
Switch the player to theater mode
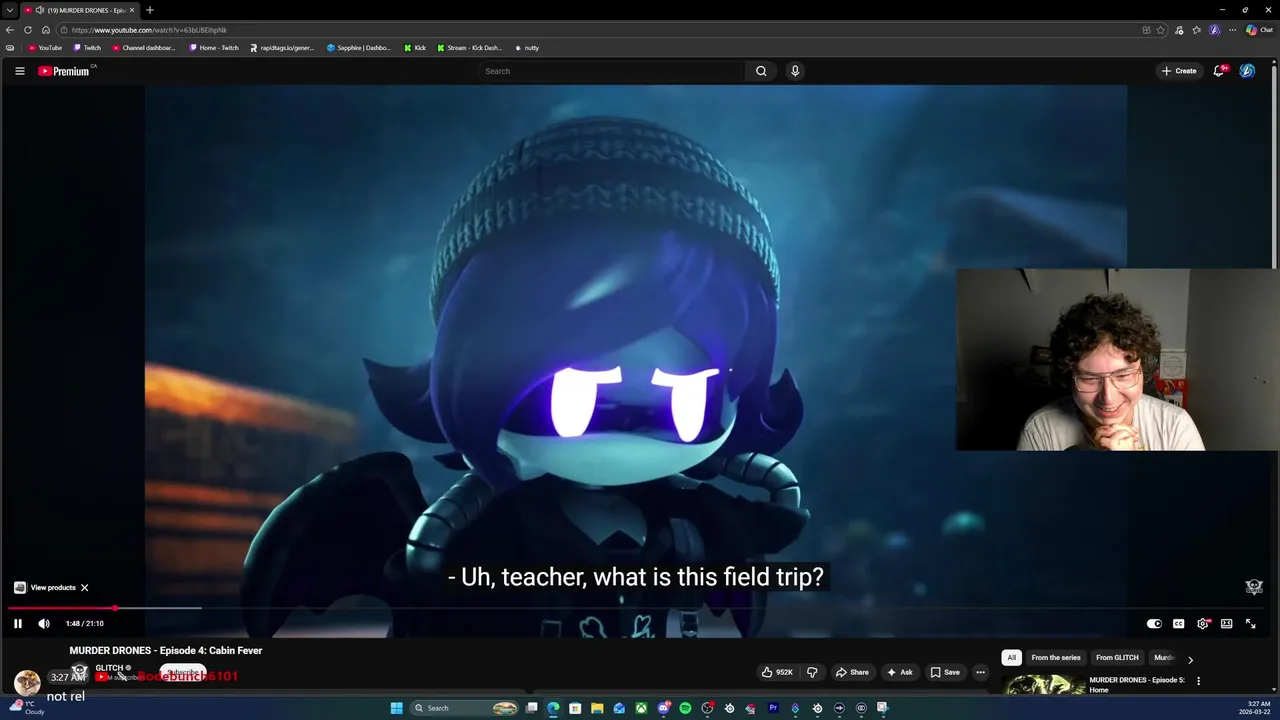click(x=1227, y=623)
